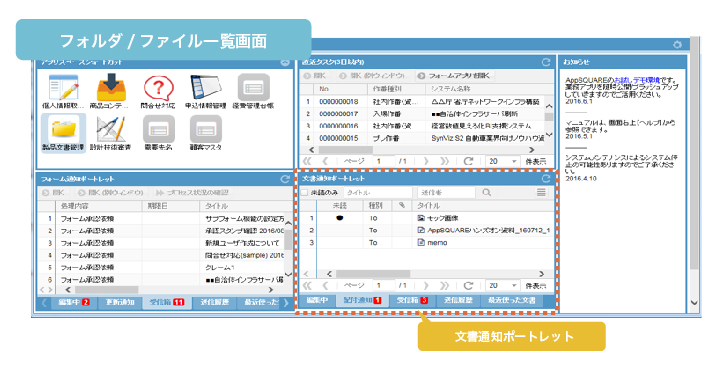Select task row 0000000018
Screen dimensions: 720x380
[x=422, y=101]
